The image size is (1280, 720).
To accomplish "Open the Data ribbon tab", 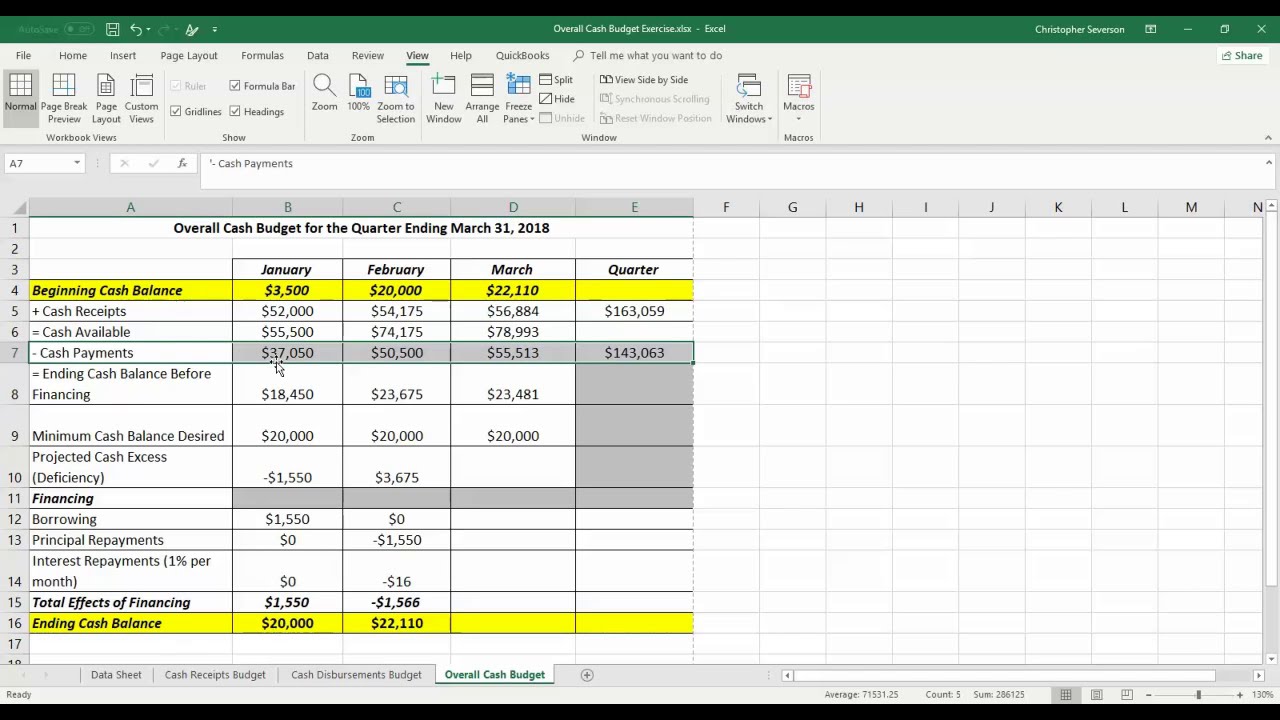I will [x=318, y=56].
